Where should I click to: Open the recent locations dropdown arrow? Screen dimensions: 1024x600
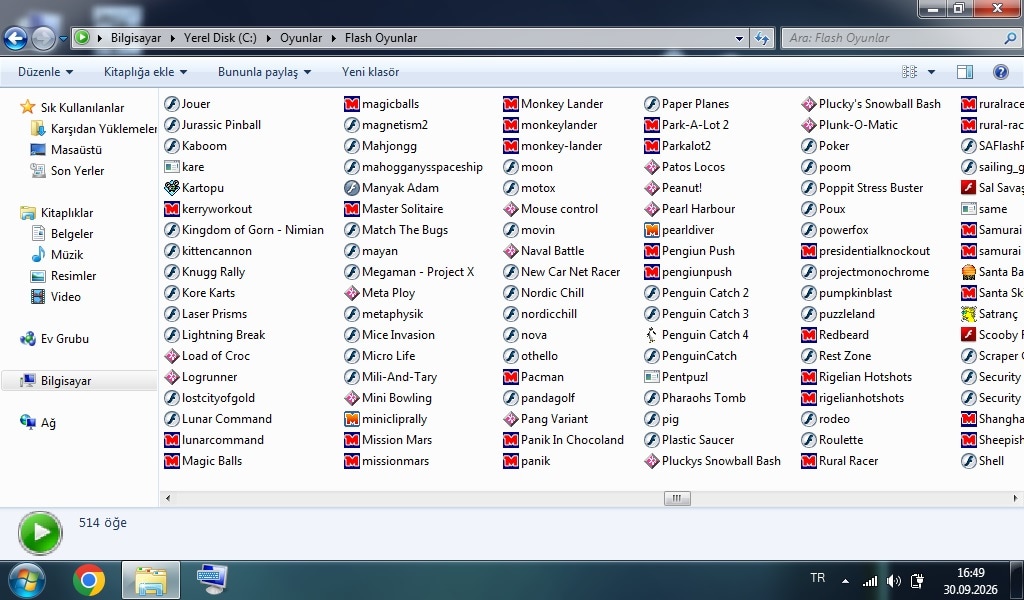63,39
